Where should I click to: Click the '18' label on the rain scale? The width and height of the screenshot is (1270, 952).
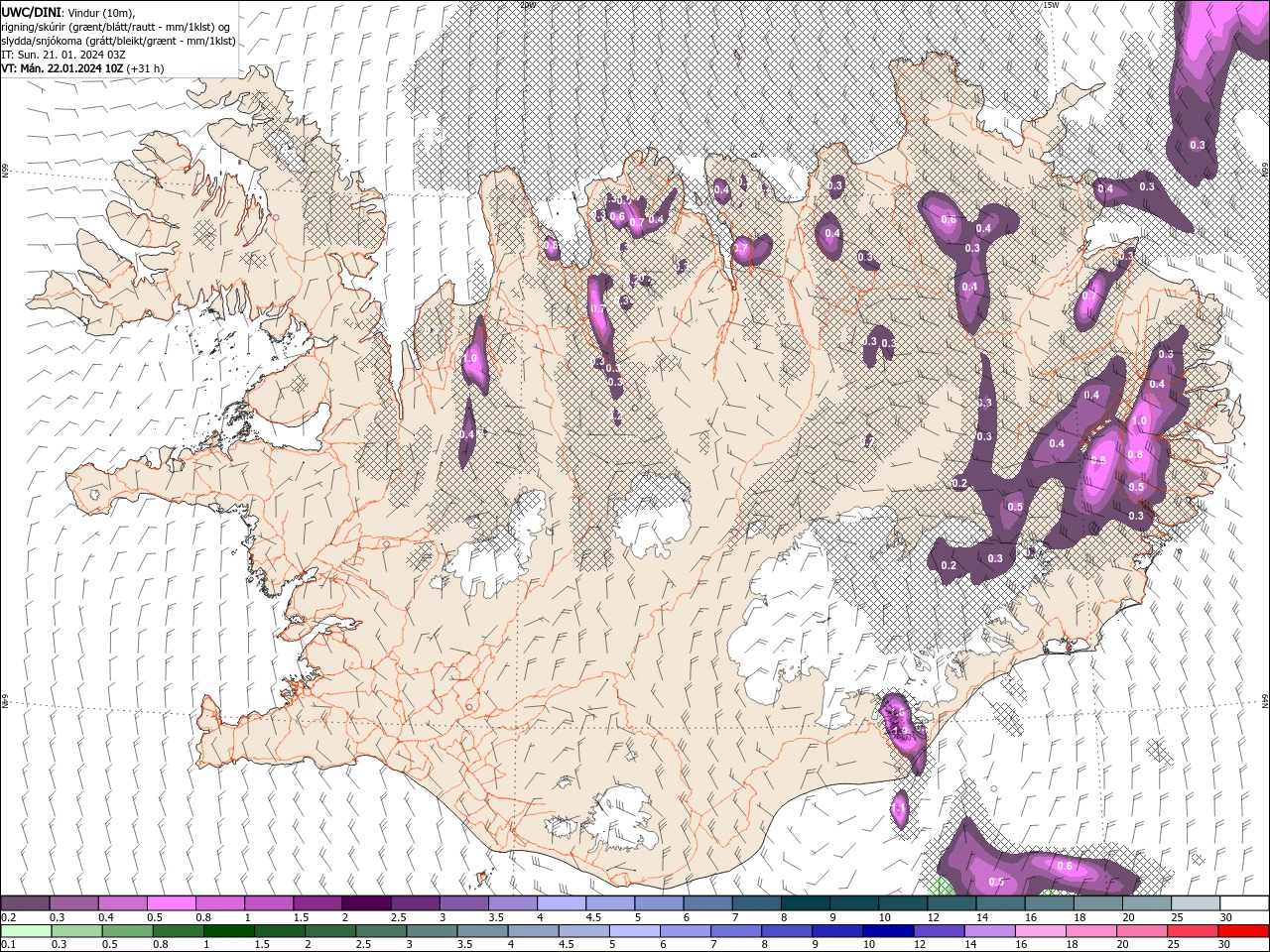point(1072,944)
